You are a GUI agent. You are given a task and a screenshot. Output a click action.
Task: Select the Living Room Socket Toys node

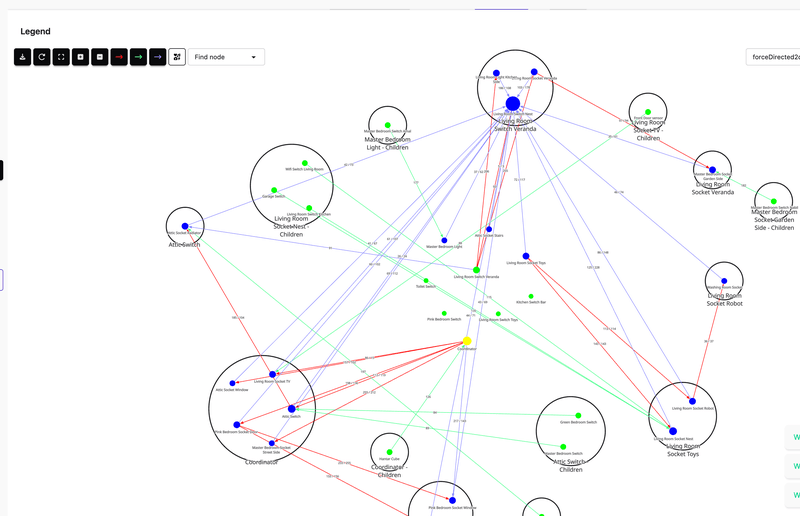526,256
